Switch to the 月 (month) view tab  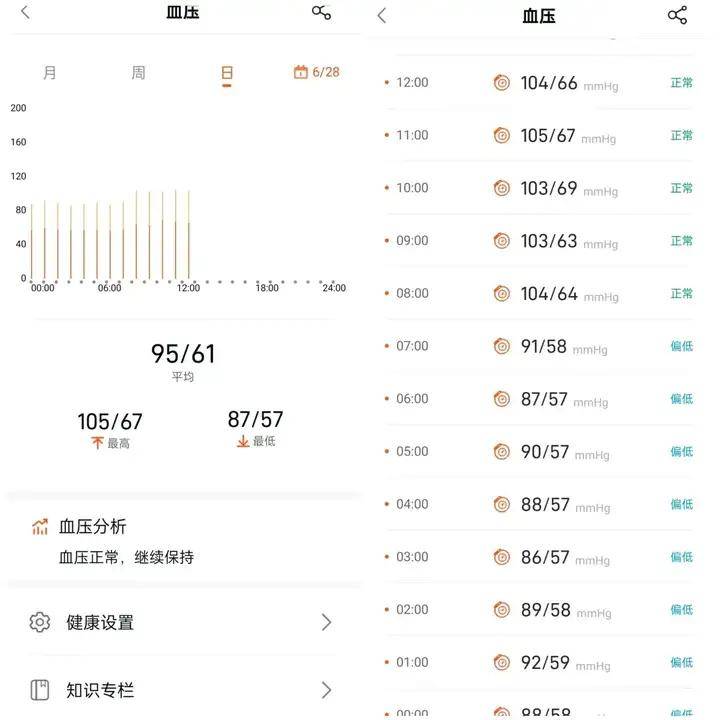click(x=50, y=73)
